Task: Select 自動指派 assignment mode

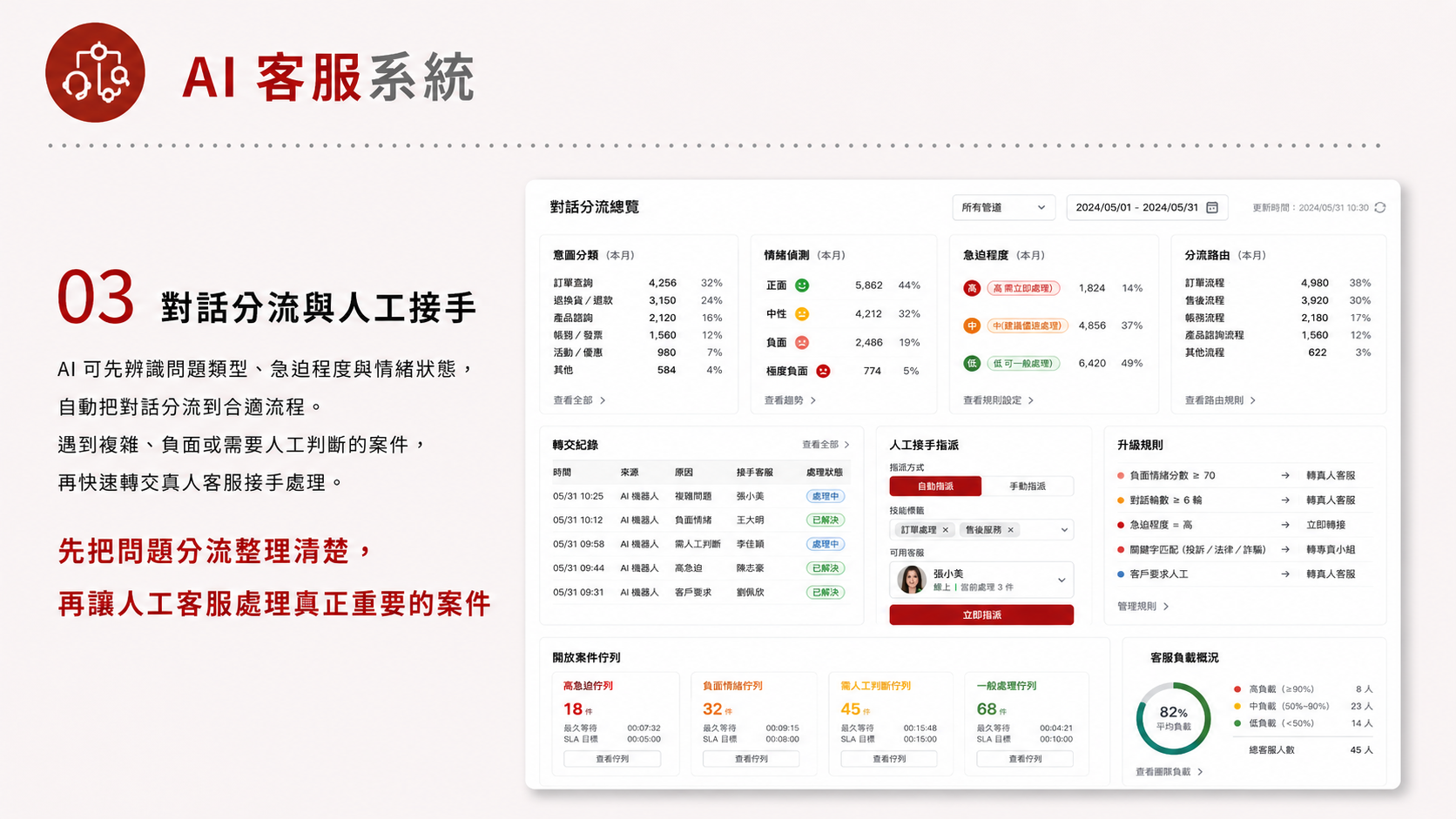Action: pyautogui.click(x=935, y=487)
